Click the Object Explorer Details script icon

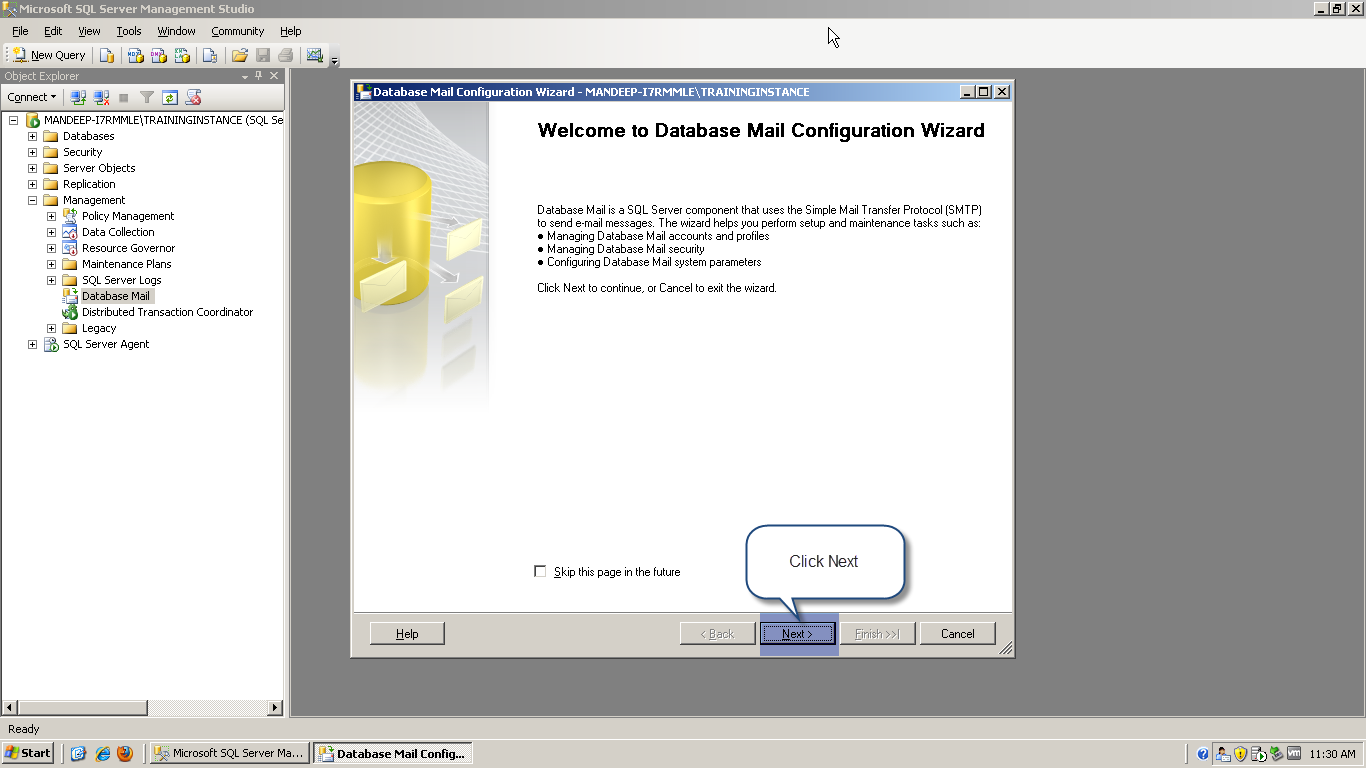(194, 97)
